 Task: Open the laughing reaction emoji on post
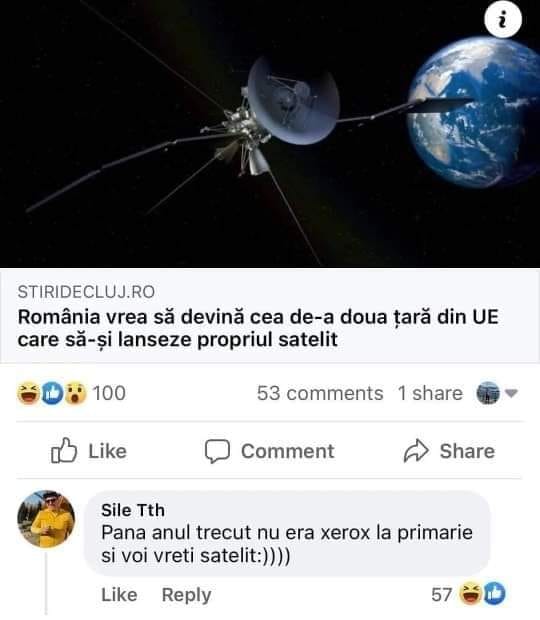pos(28,393)
